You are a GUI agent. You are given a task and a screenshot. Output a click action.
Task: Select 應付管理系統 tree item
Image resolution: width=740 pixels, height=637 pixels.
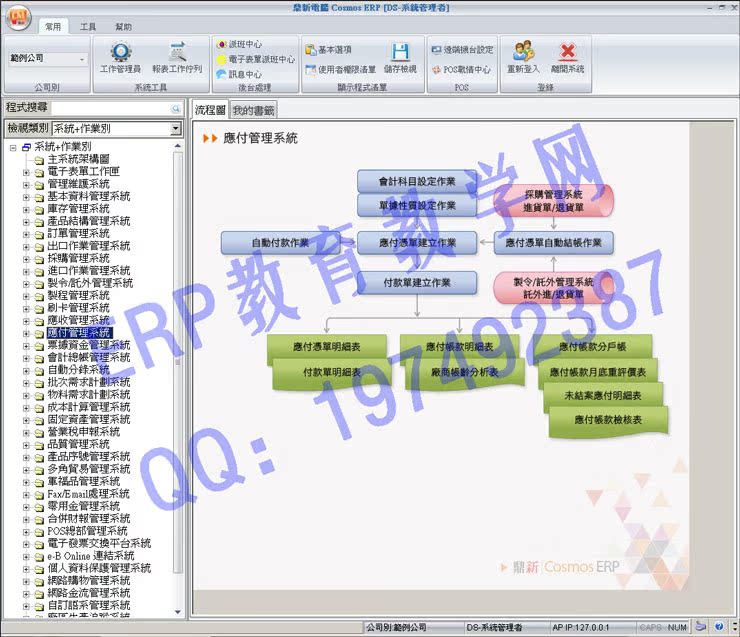tap(79, 333)
